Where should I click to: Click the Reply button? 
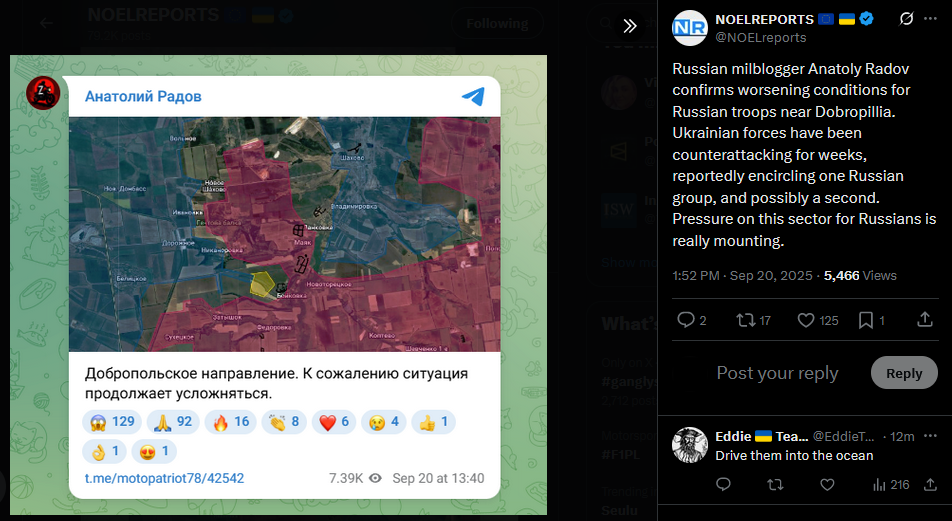[904, 373]
